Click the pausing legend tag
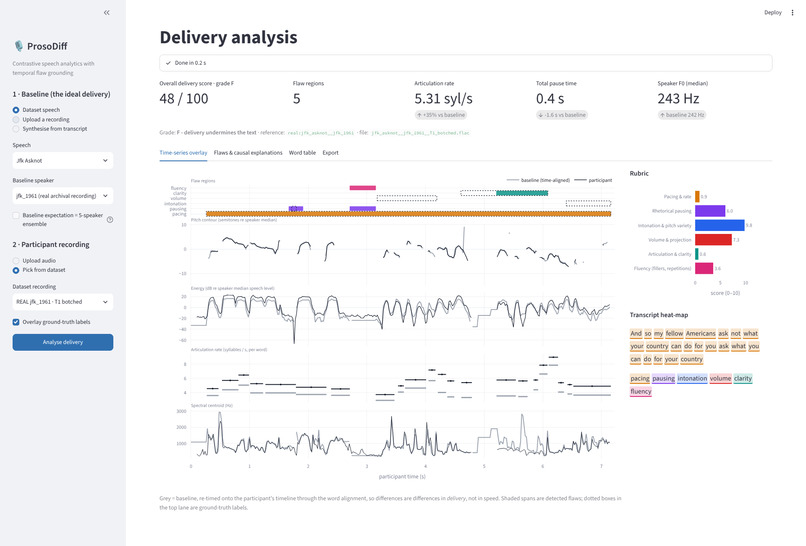This screenshot has width=806, height=546. 663,378
